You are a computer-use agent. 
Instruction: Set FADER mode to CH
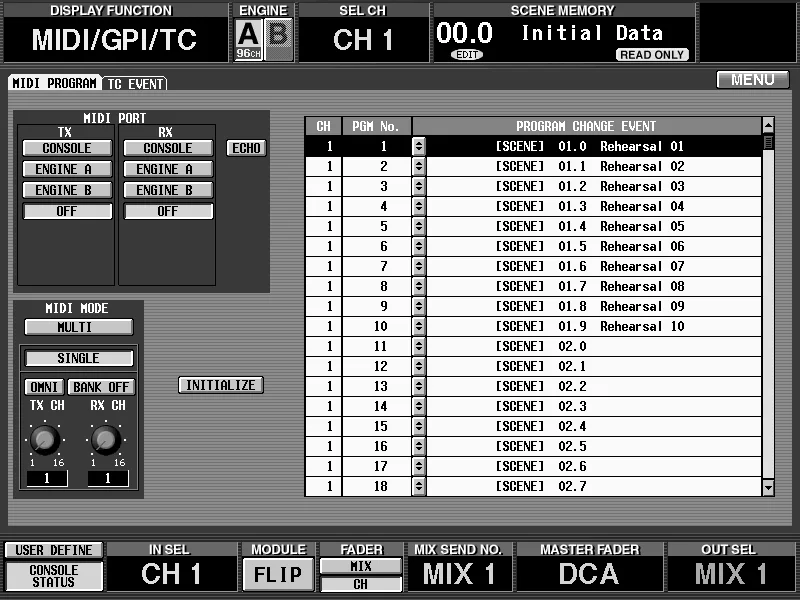(x=361, y=584)
